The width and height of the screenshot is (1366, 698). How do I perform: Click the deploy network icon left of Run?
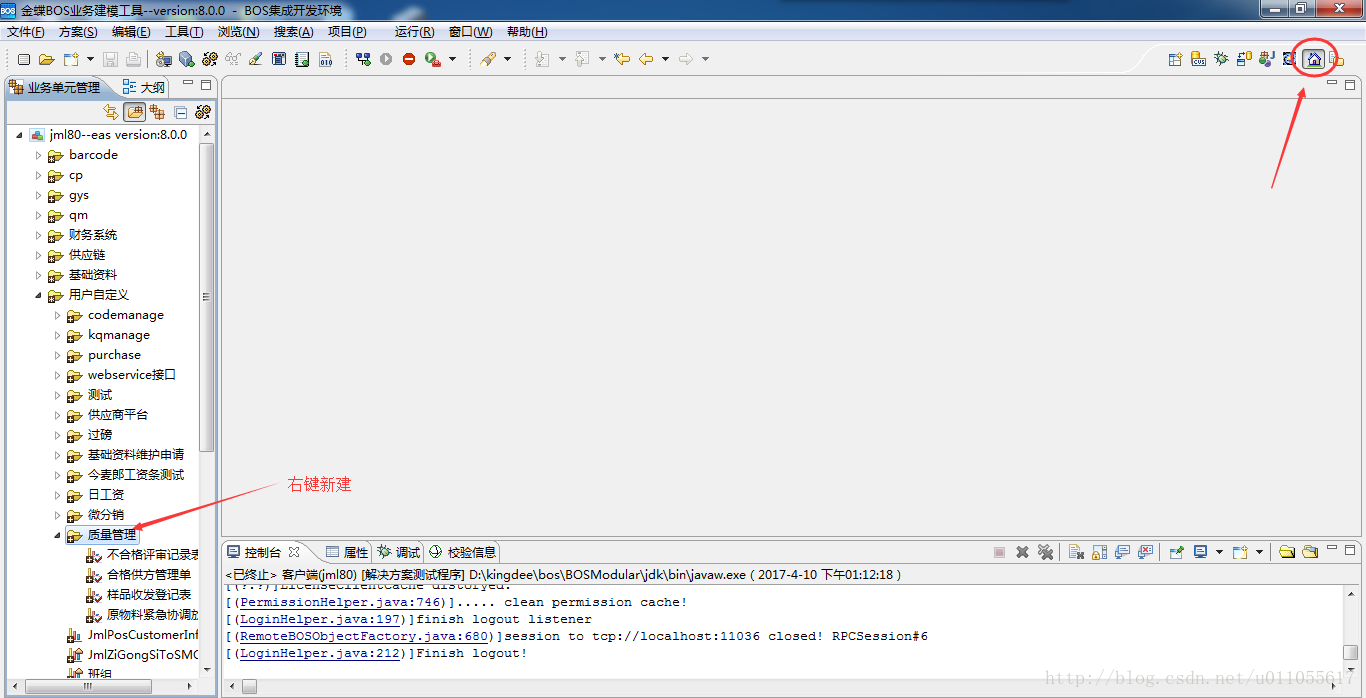pos(363,60)
